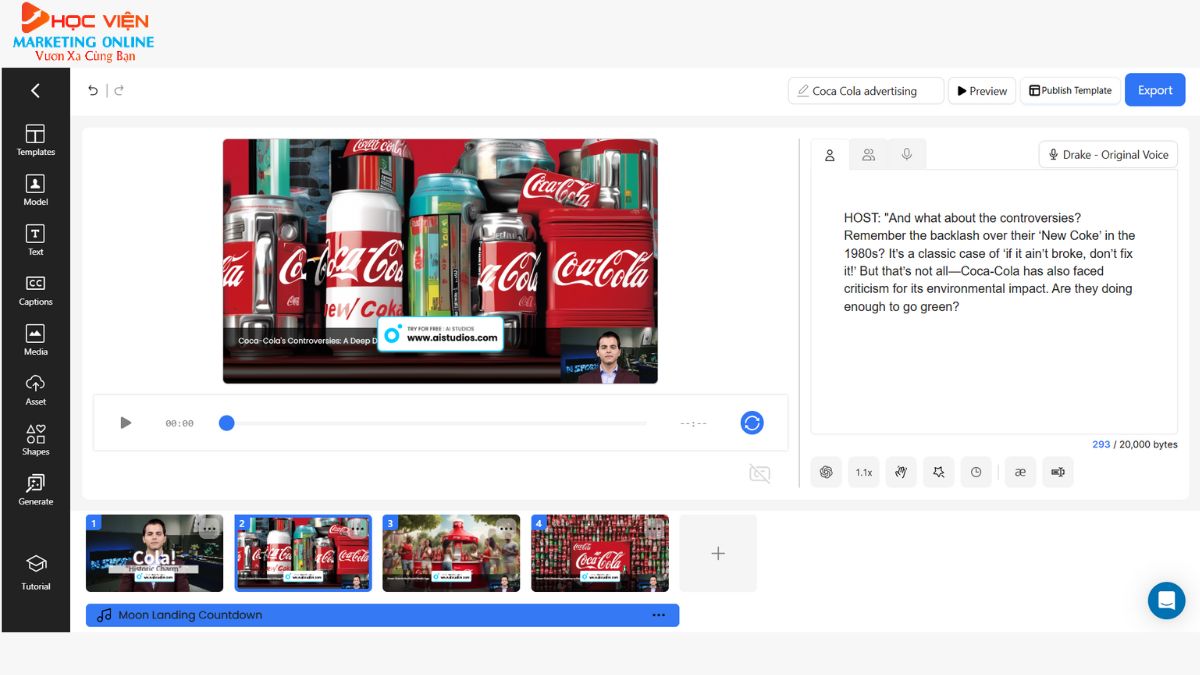The height and width of the screenshot is (675, 1200).
Task: Open Drake - Original Voice selector
Action: pos(1108,155)
